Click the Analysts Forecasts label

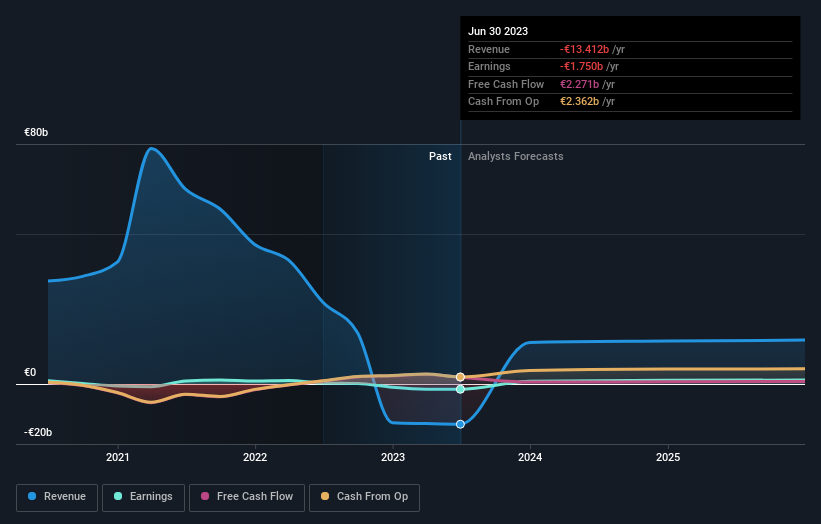coord(515,156)
